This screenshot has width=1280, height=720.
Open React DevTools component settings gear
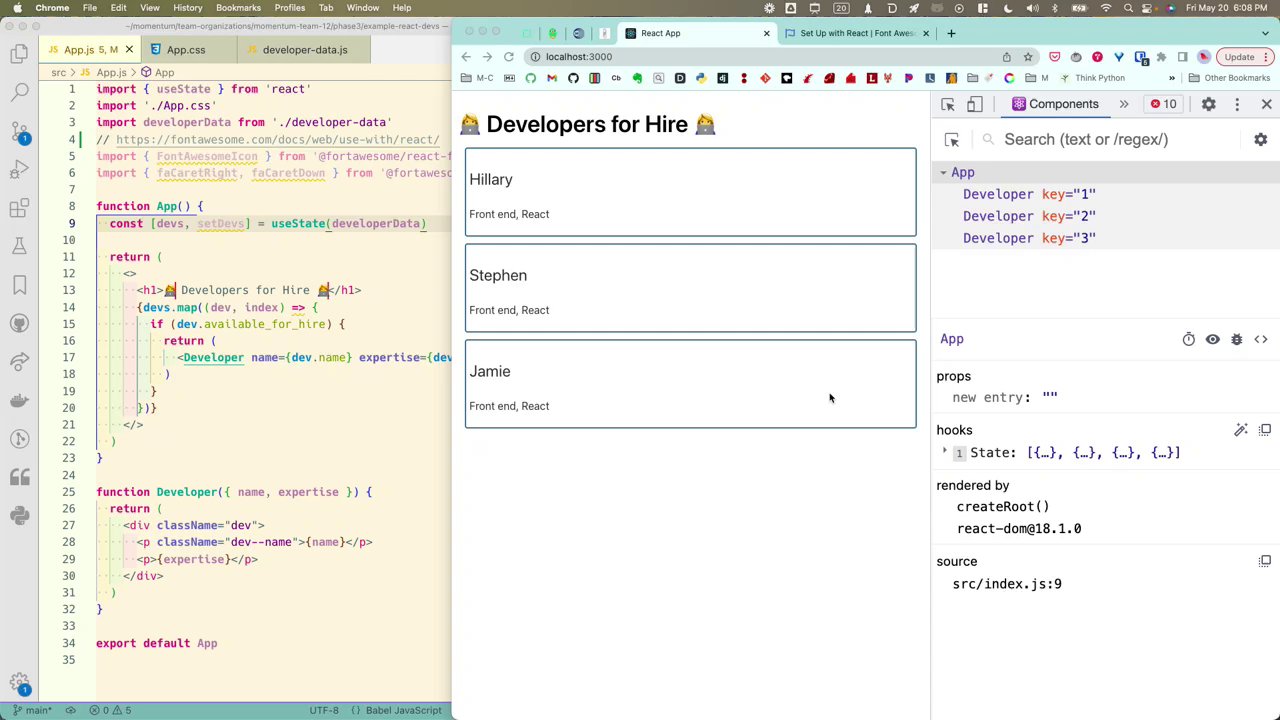pyautogui.click(x=1260, y=140)
